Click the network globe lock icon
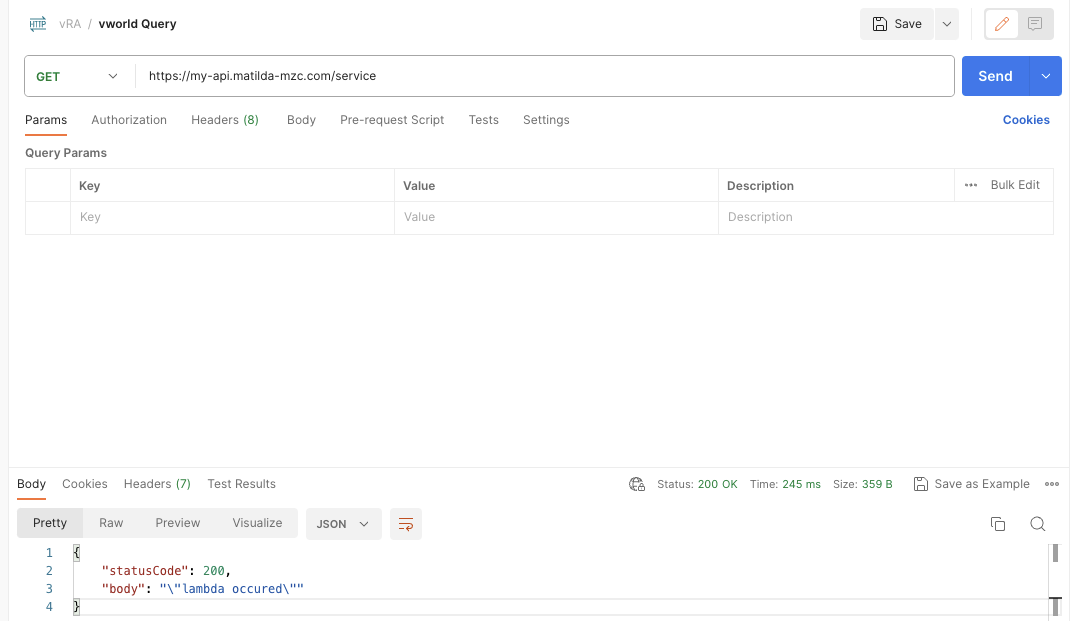1074x621 pixels. coord(637,484)
